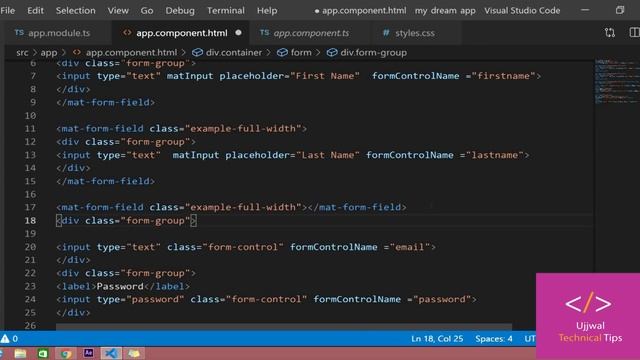Click the warnings icon in status bar
640x360 pixels.
5,338
